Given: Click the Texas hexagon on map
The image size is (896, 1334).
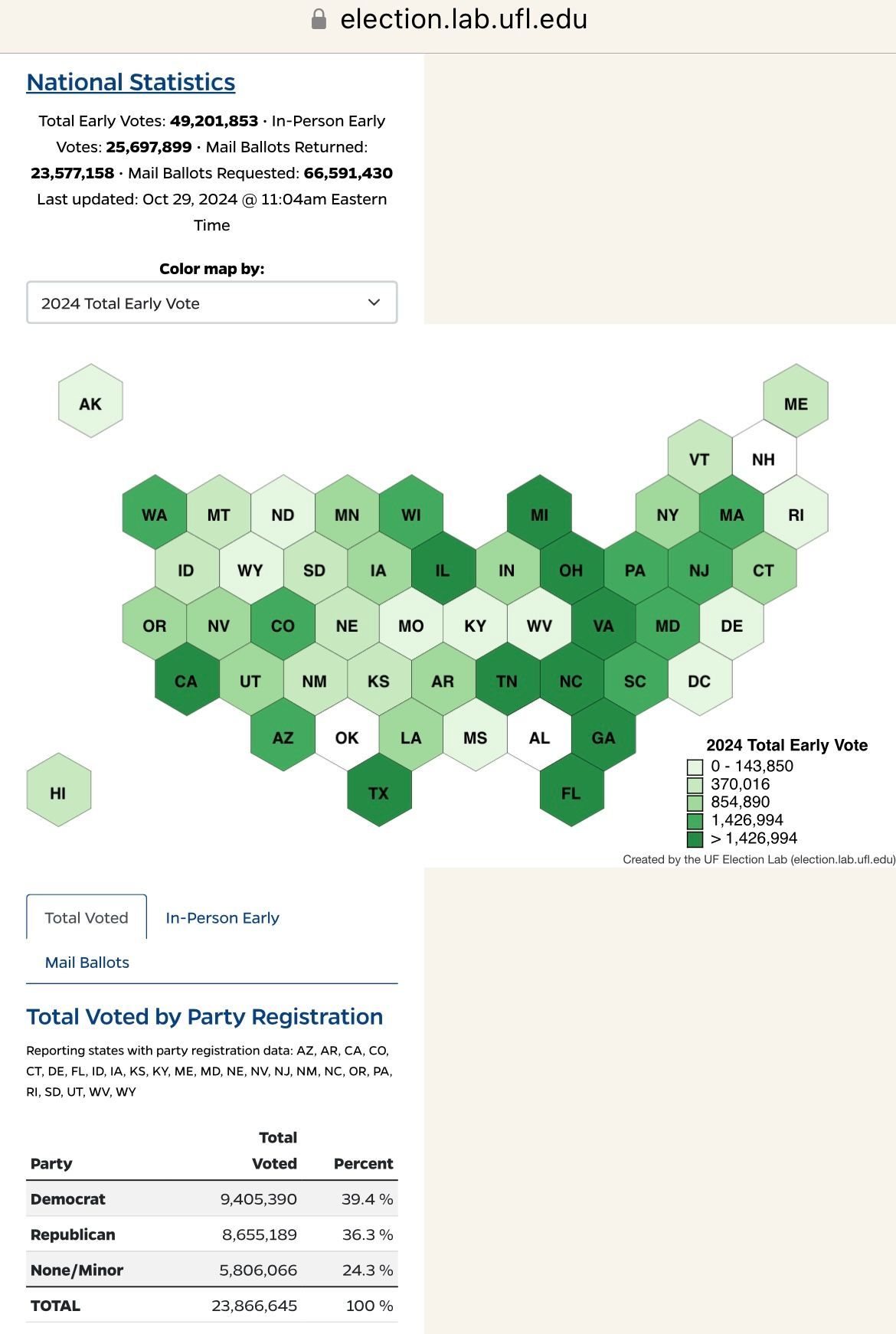Looking at the screenshot, I should tap(379, 793).
